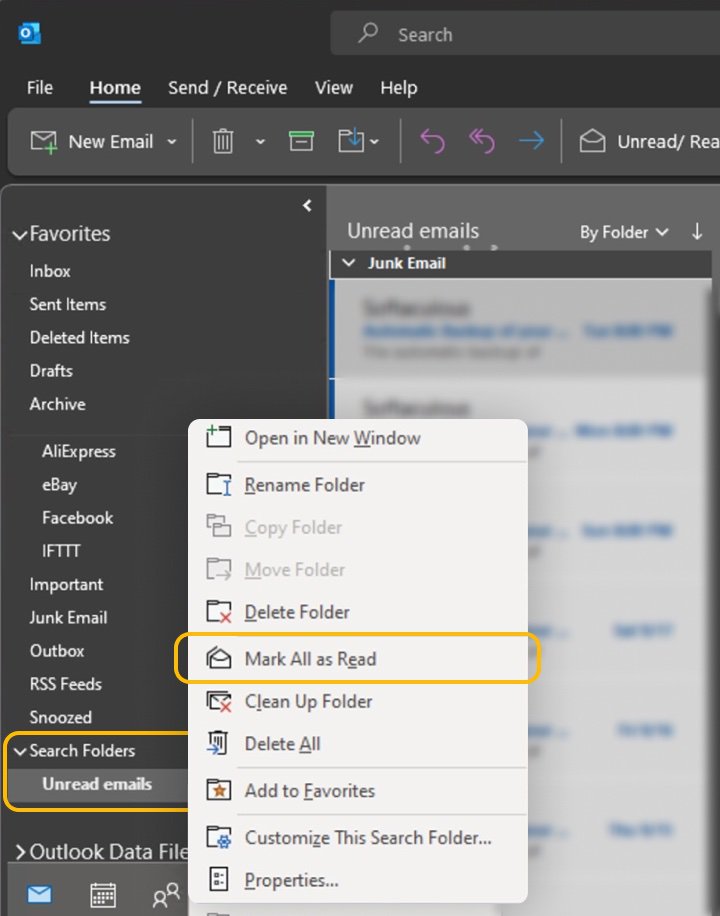Click the People navigation icon
This screenshot has height=916, width=720.
point(166,895)
